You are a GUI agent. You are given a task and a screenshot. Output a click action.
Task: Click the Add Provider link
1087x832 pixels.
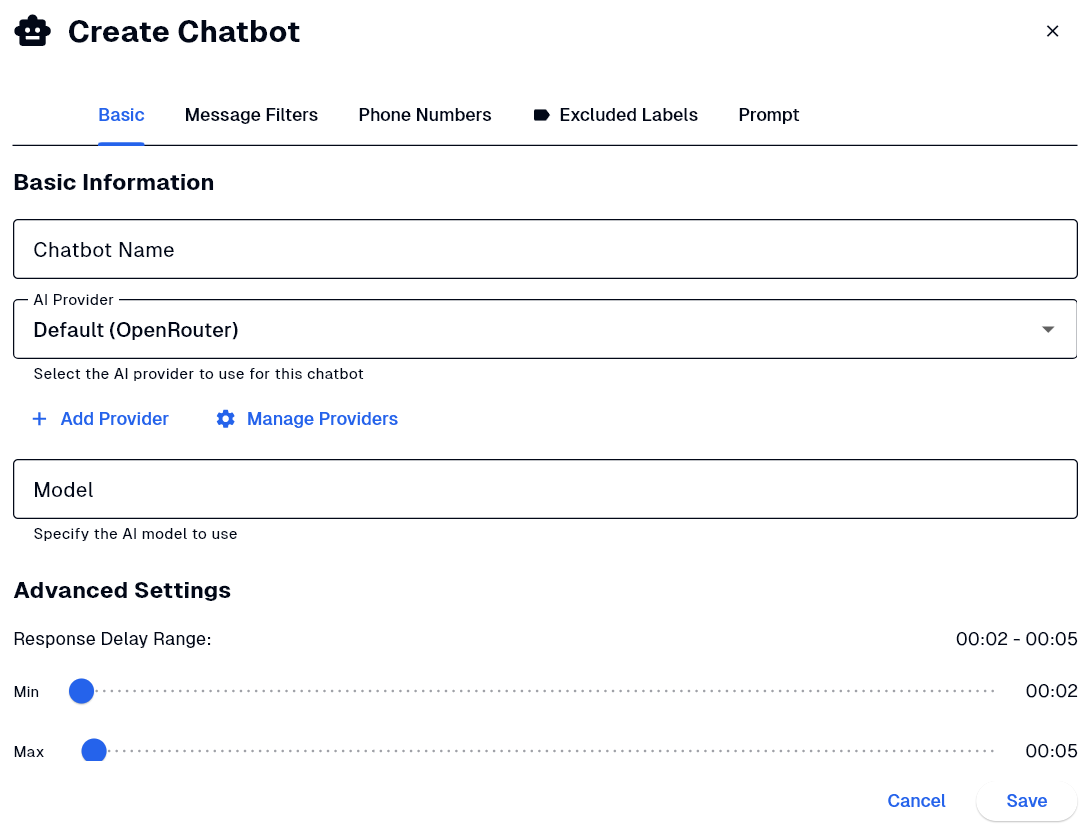101,419
